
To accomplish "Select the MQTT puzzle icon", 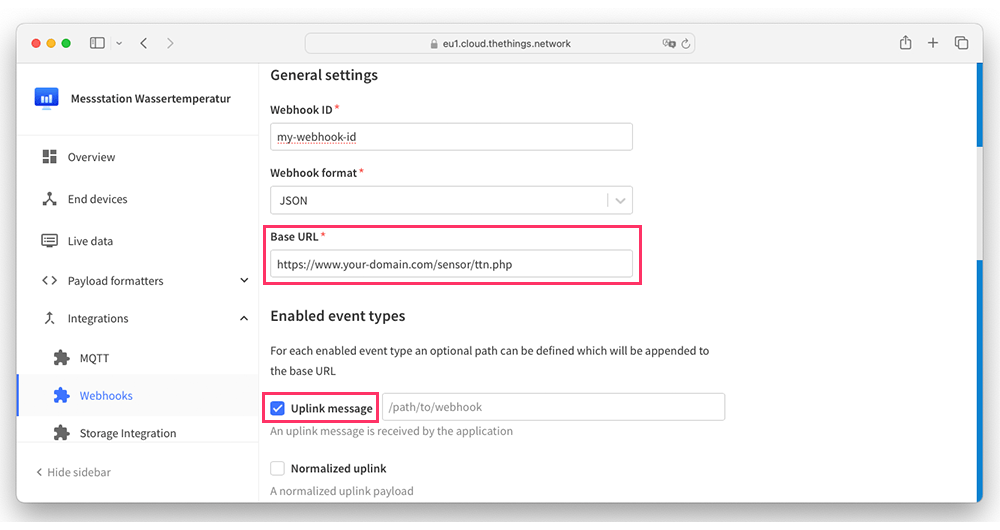I will click(x=61, y=358).
